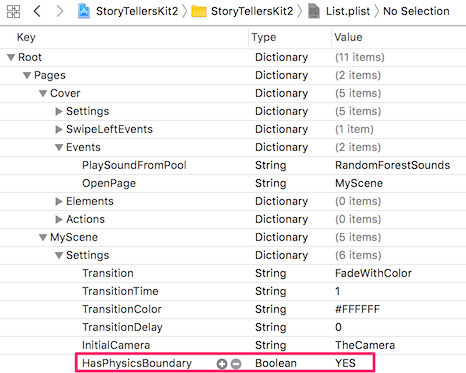Viewport: 466px width, 373px height.
Task: Select the InitialCamera key
Action: pyautogui.click(x=116, y=345)
